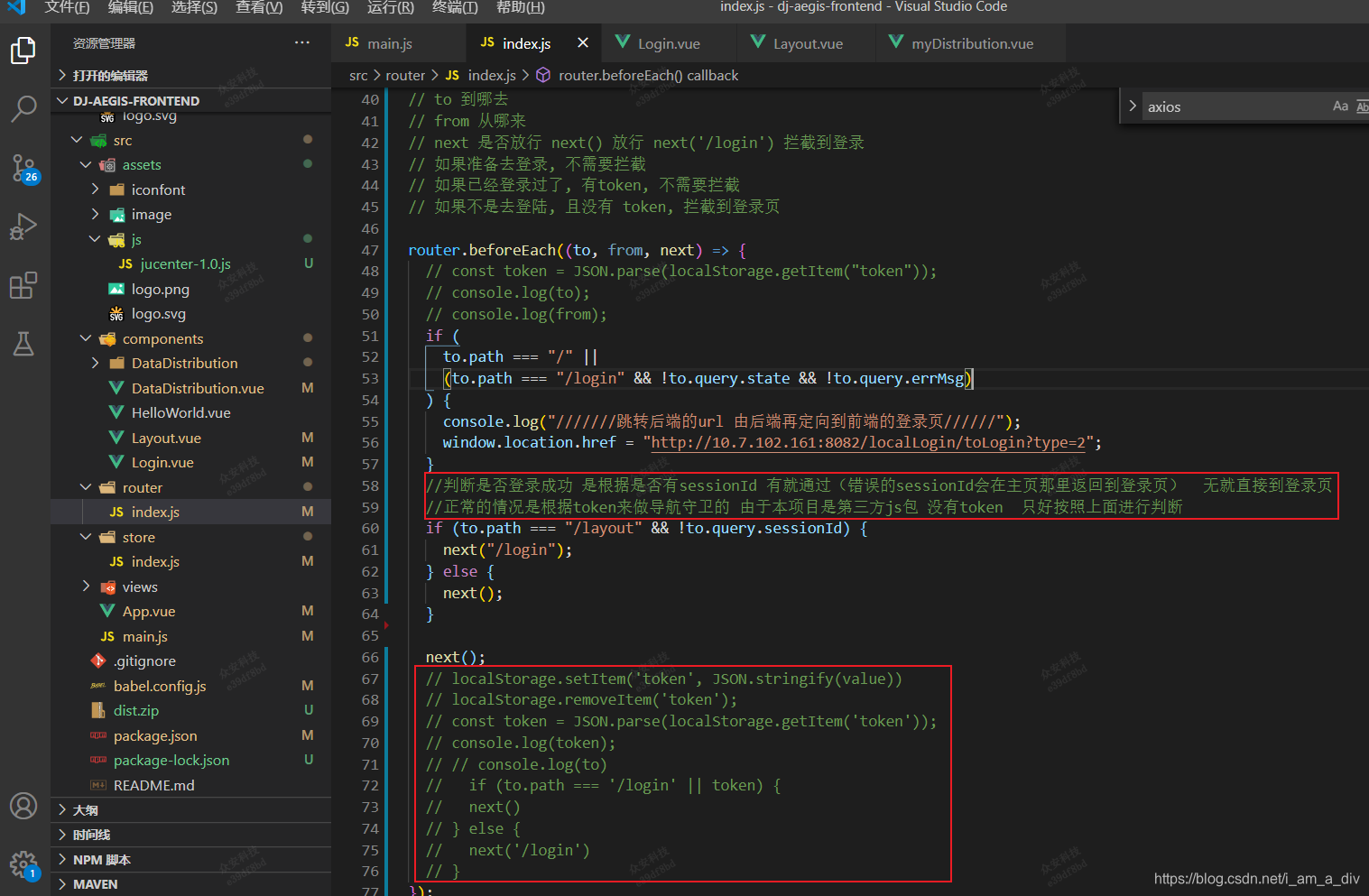
Task: Open the 转到(G) menu
Action: [325, 7]
